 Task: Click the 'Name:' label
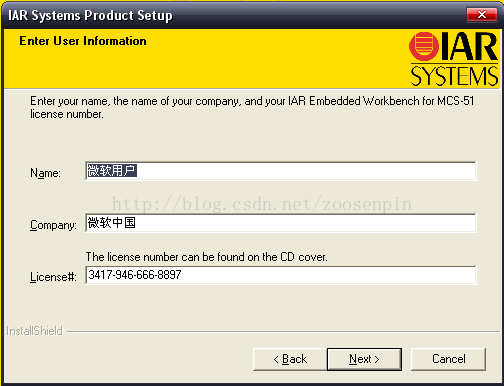pos(45,173)
